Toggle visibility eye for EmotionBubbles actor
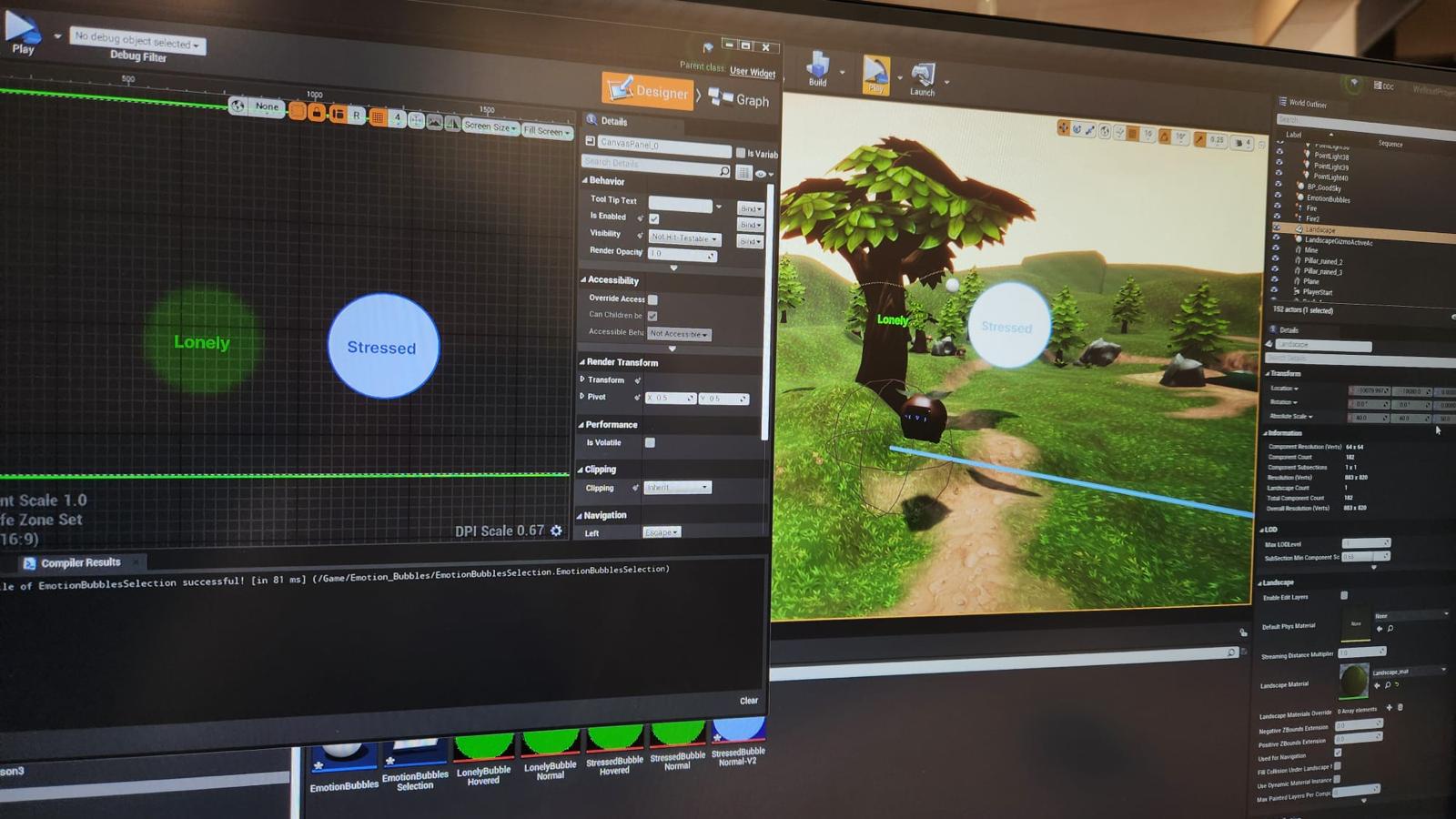Viewport: 1456px width, 819px height. tap(1278, 195)
